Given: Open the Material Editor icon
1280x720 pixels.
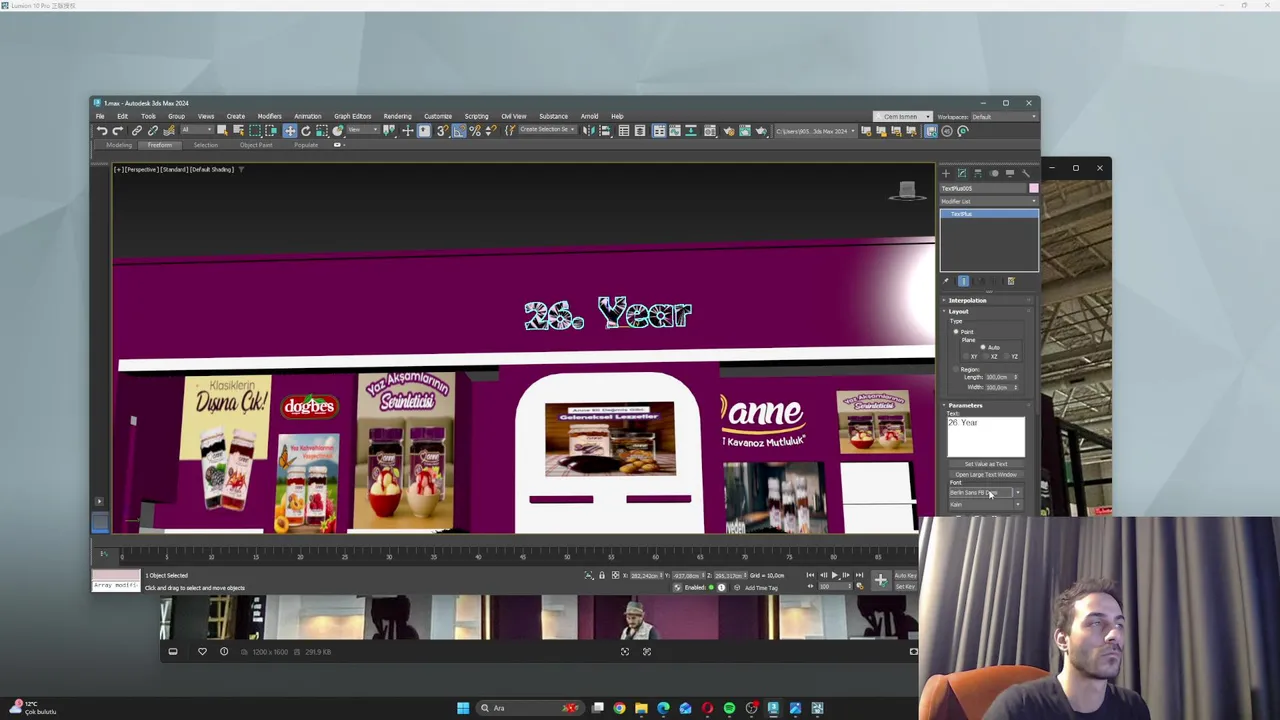Looking at the screenshot, I should pyautogui.click(x=710, y=131).
